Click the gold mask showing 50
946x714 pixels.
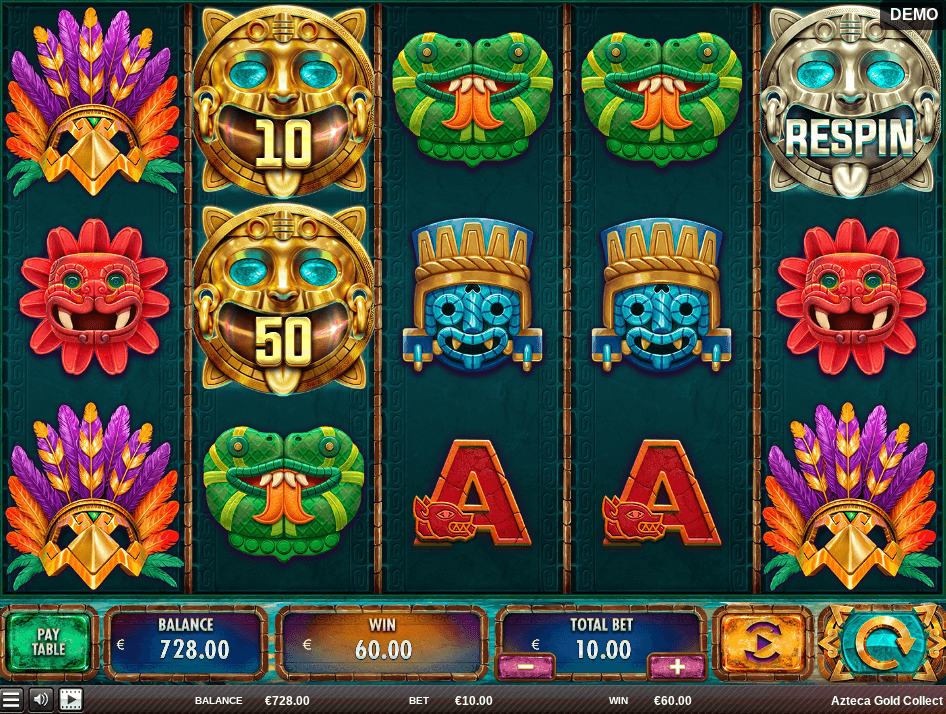282,299
